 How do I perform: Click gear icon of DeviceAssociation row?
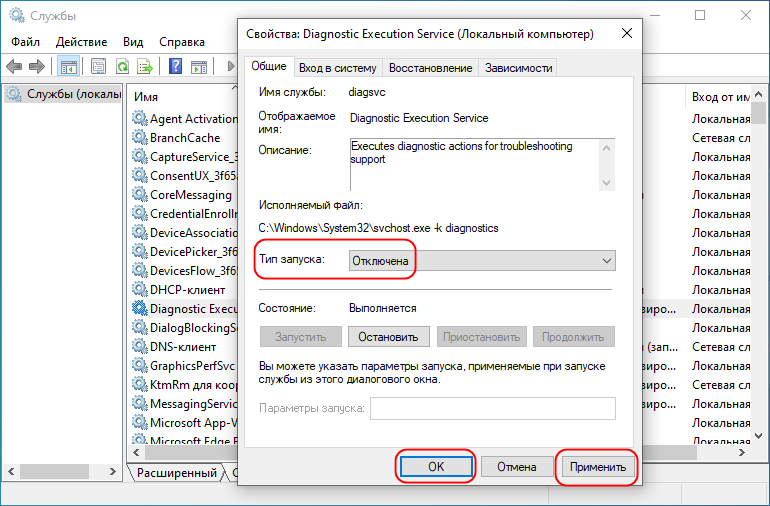pos(140,232)
